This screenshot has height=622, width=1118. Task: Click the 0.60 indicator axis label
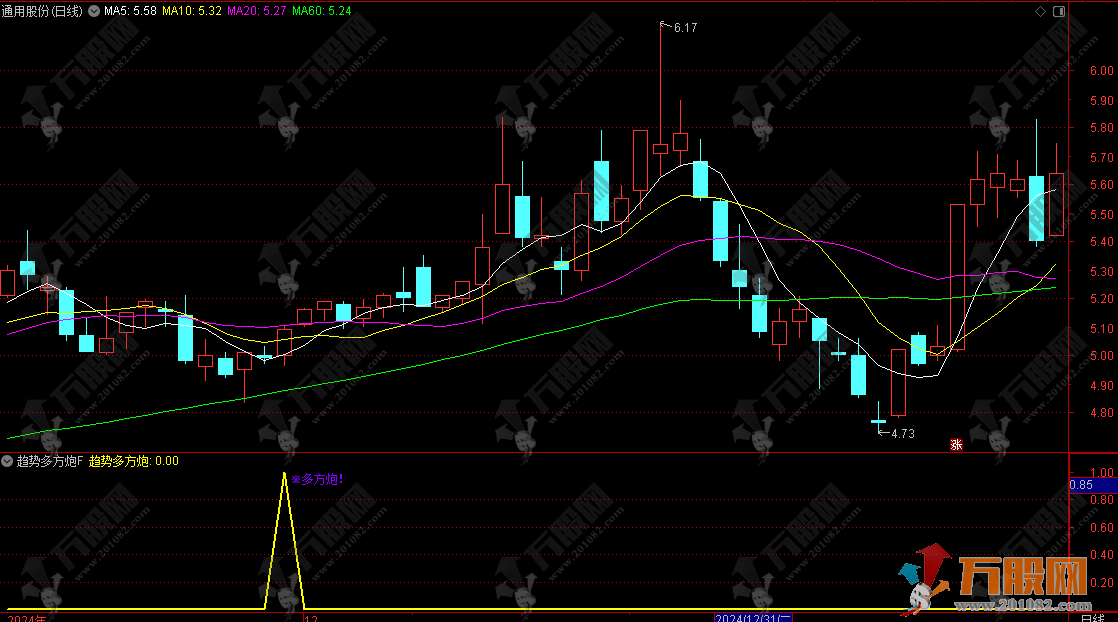(x=1102, y=528)
